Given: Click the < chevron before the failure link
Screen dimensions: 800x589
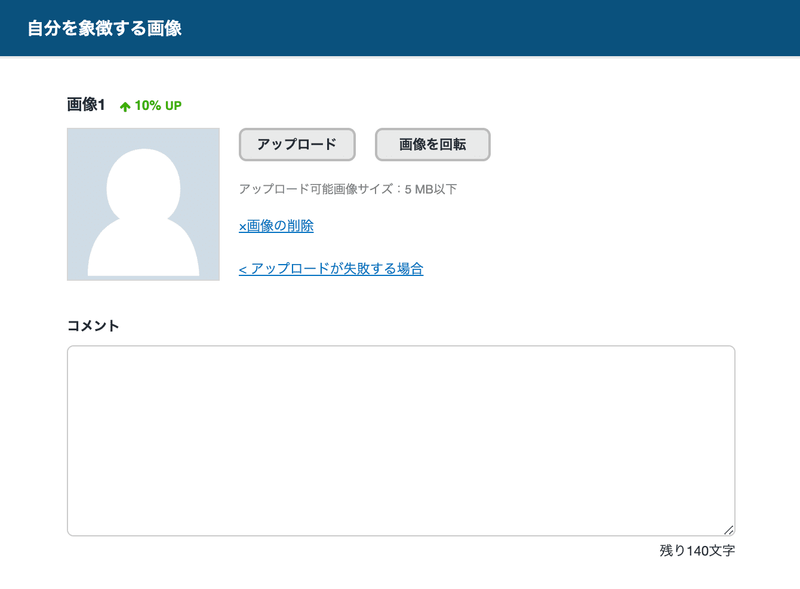Looking at the screenshot, I should pyautogui.click(x=242, y=268).
